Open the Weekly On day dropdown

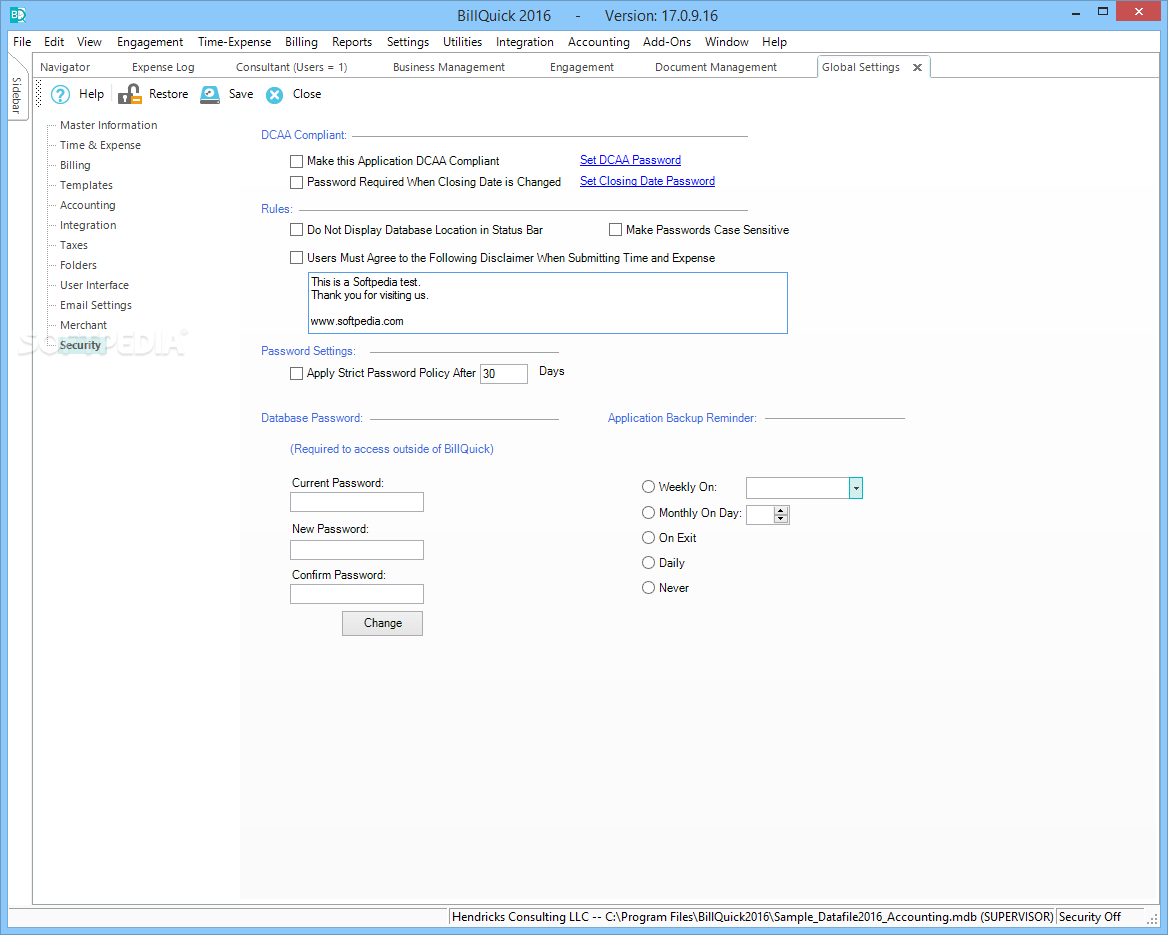(x=856, y=488)
